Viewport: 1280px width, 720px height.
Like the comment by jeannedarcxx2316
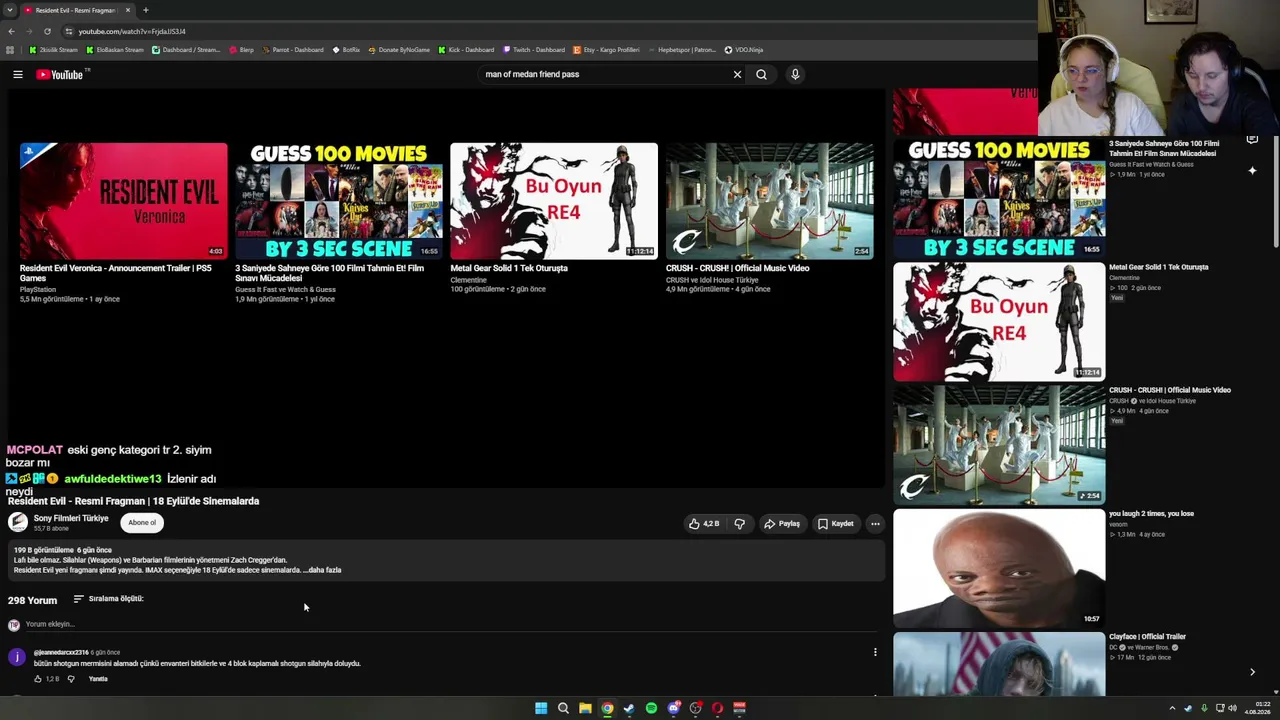click(x=38, y=679)
